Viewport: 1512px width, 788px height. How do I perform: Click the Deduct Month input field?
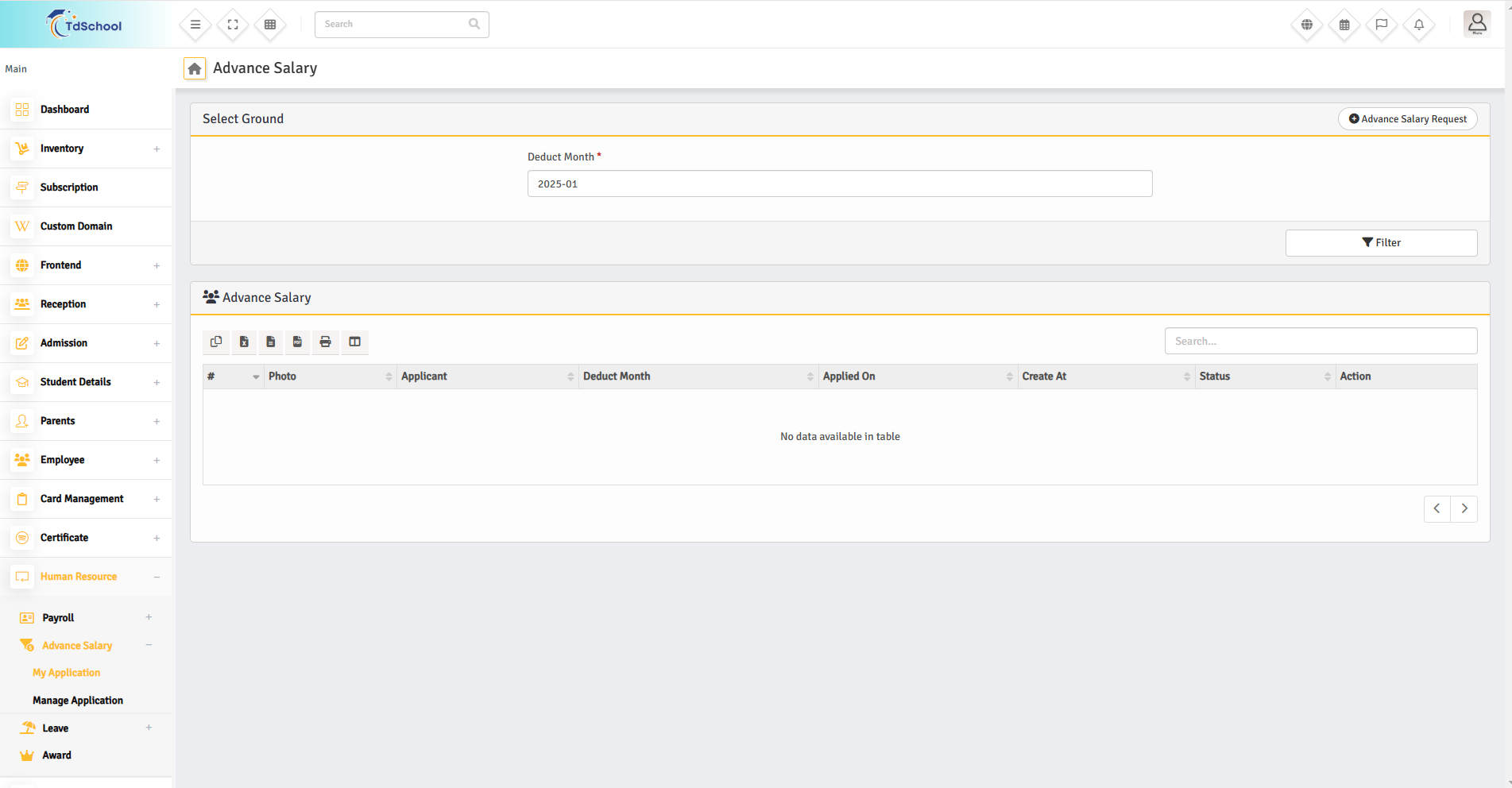(x=839, y=184)
